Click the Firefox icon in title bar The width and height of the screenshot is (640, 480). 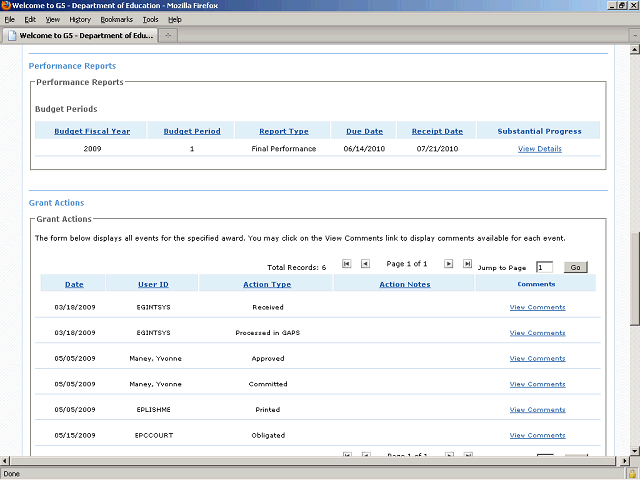click(6, 6)
